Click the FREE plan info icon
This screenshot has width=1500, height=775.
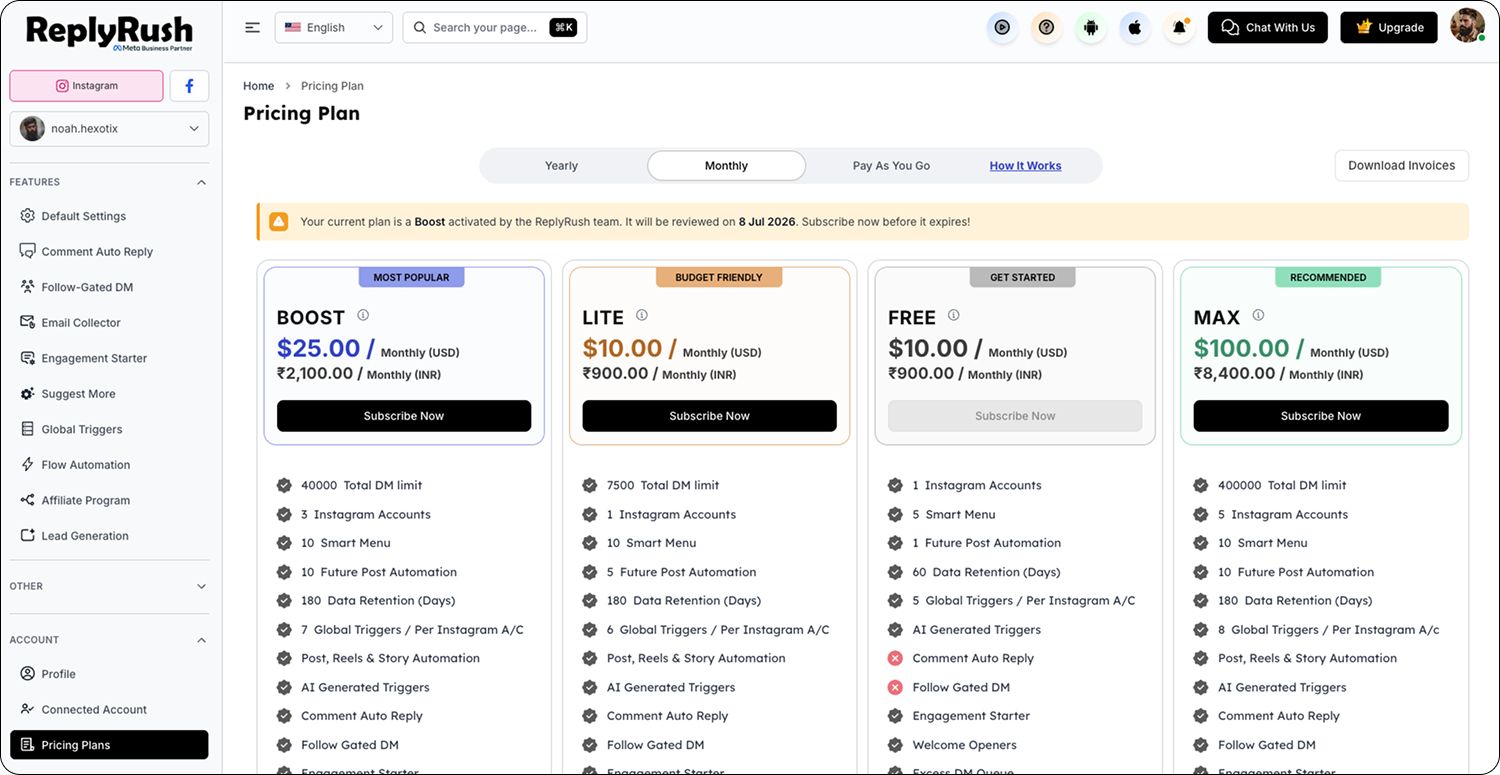(x=954, y=315)
